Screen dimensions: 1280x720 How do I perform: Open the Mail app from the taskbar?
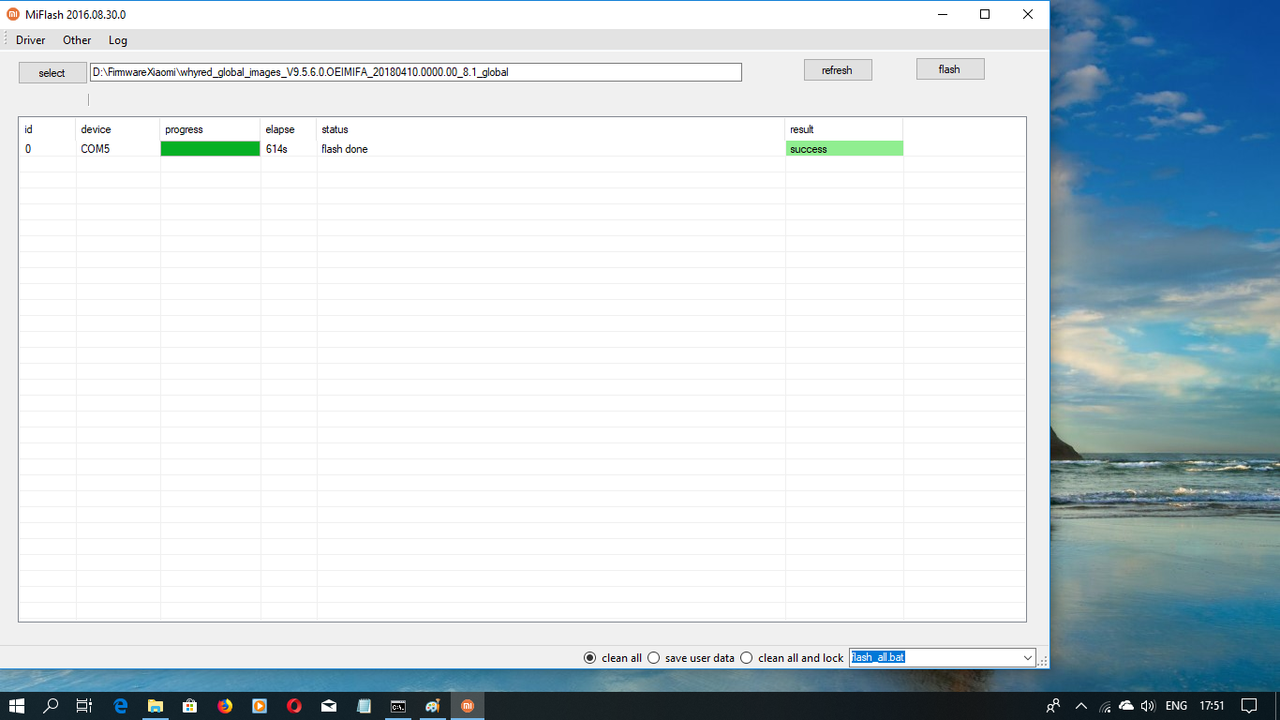point(329,706)
